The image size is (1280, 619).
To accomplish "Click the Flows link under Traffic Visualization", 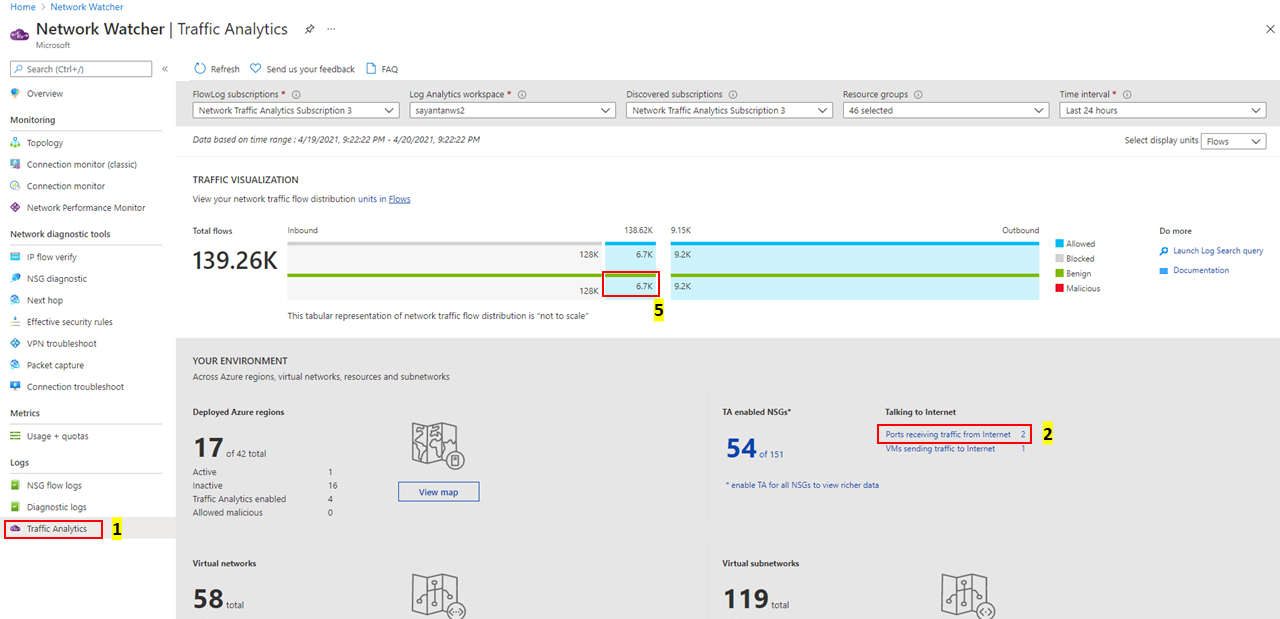I will 399,199.
